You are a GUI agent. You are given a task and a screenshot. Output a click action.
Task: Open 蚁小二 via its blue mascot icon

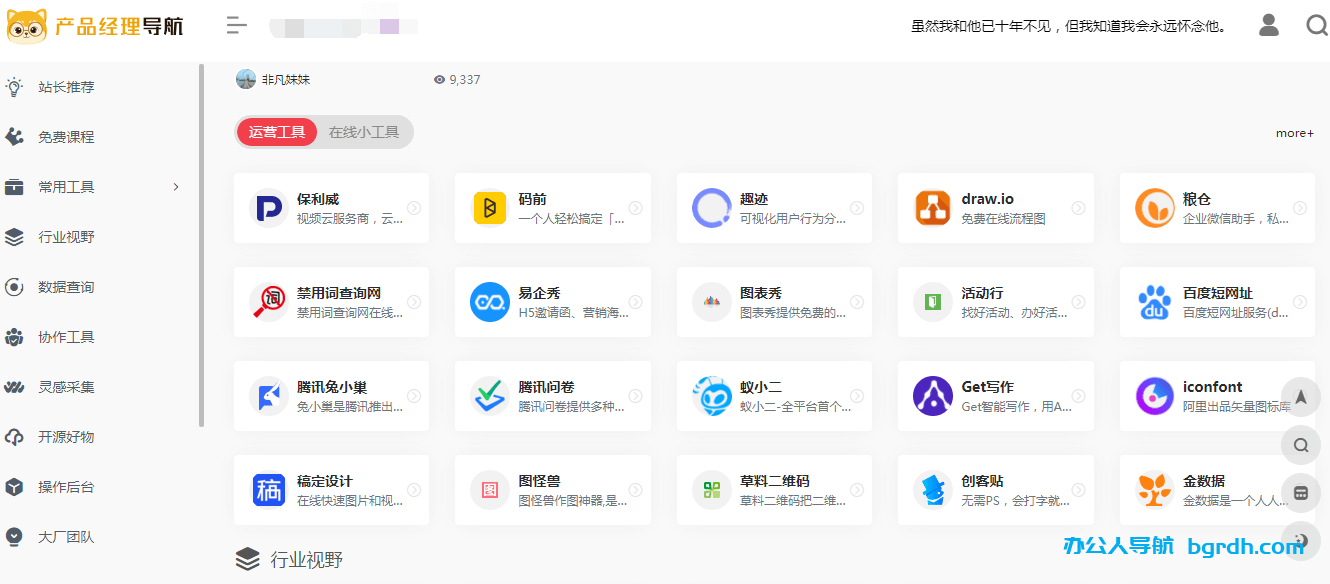click(711, 395)
